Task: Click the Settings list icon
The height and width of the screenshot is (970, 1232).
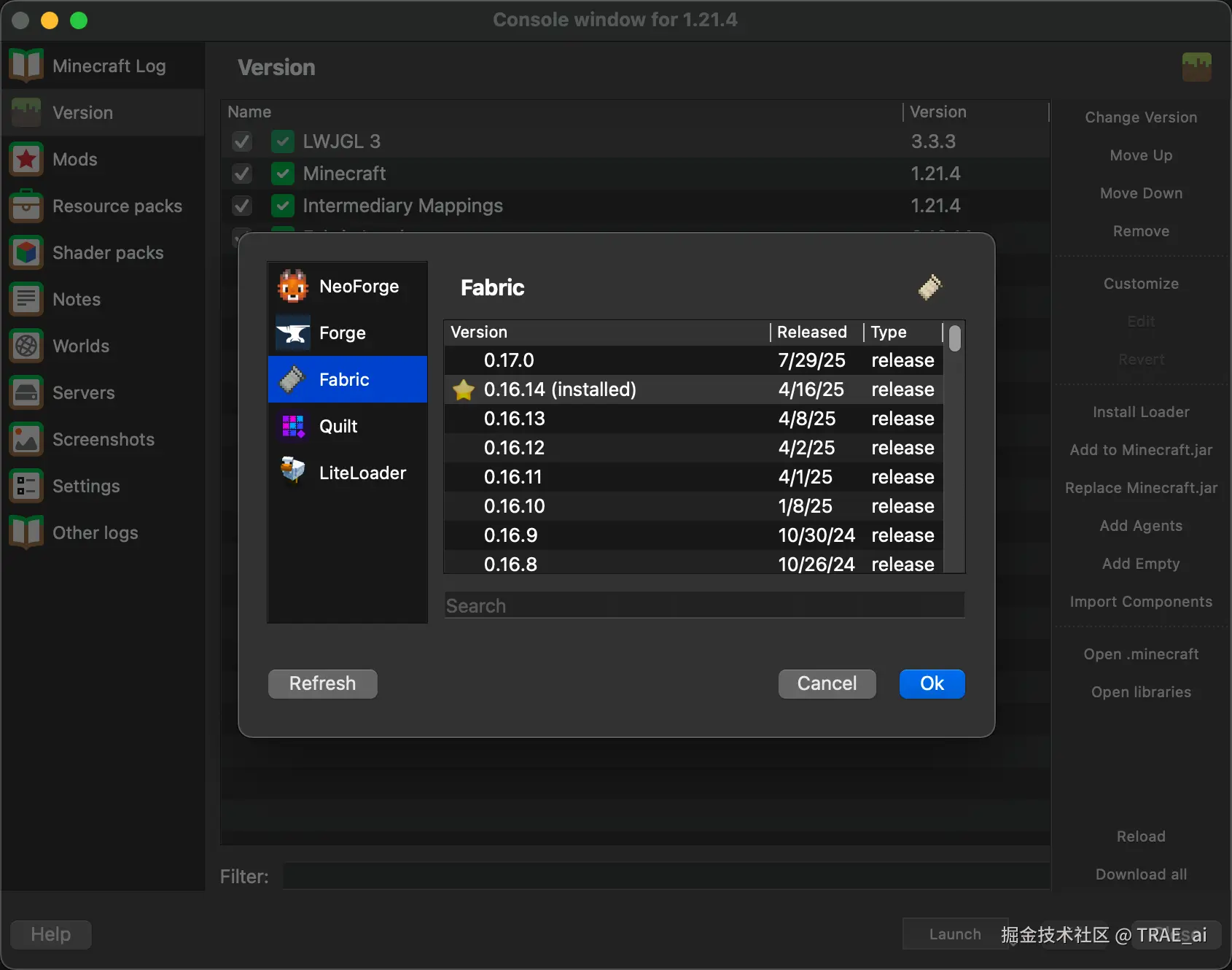Action: coord(26,486)
